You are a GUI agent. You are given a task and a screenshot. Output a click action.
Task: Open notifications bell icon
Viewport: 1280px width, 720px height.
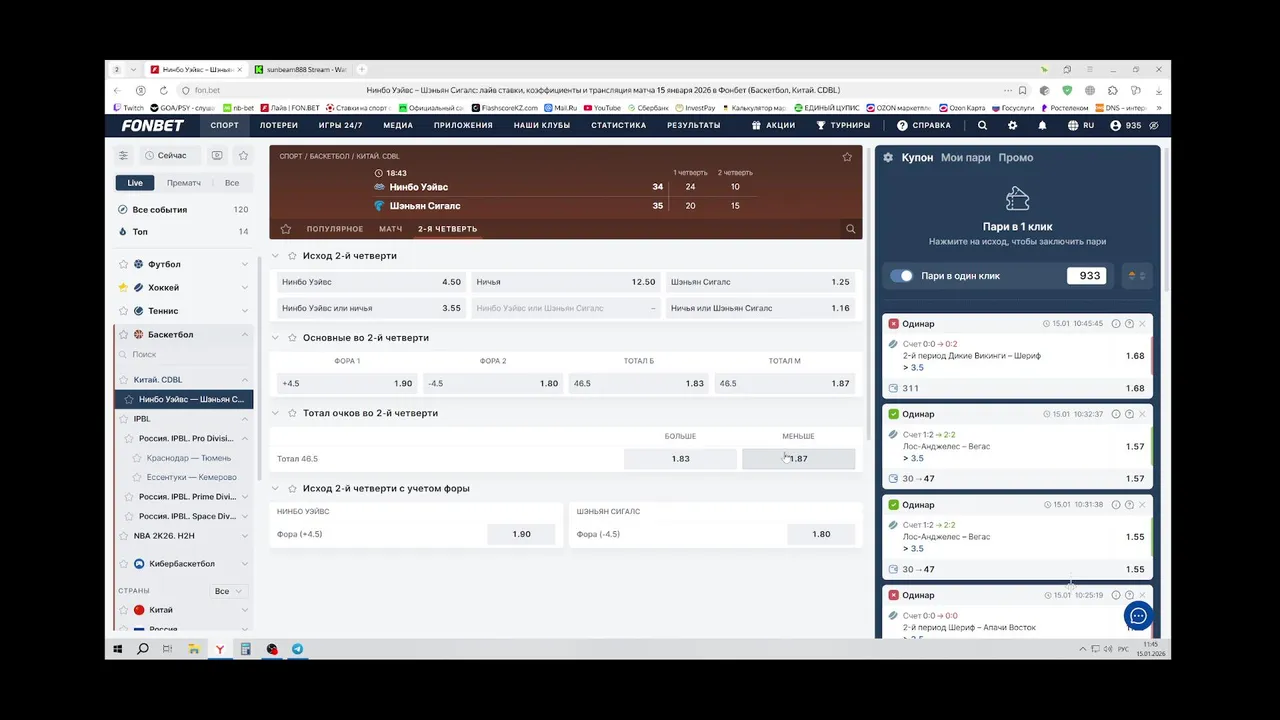point(1042,126)
